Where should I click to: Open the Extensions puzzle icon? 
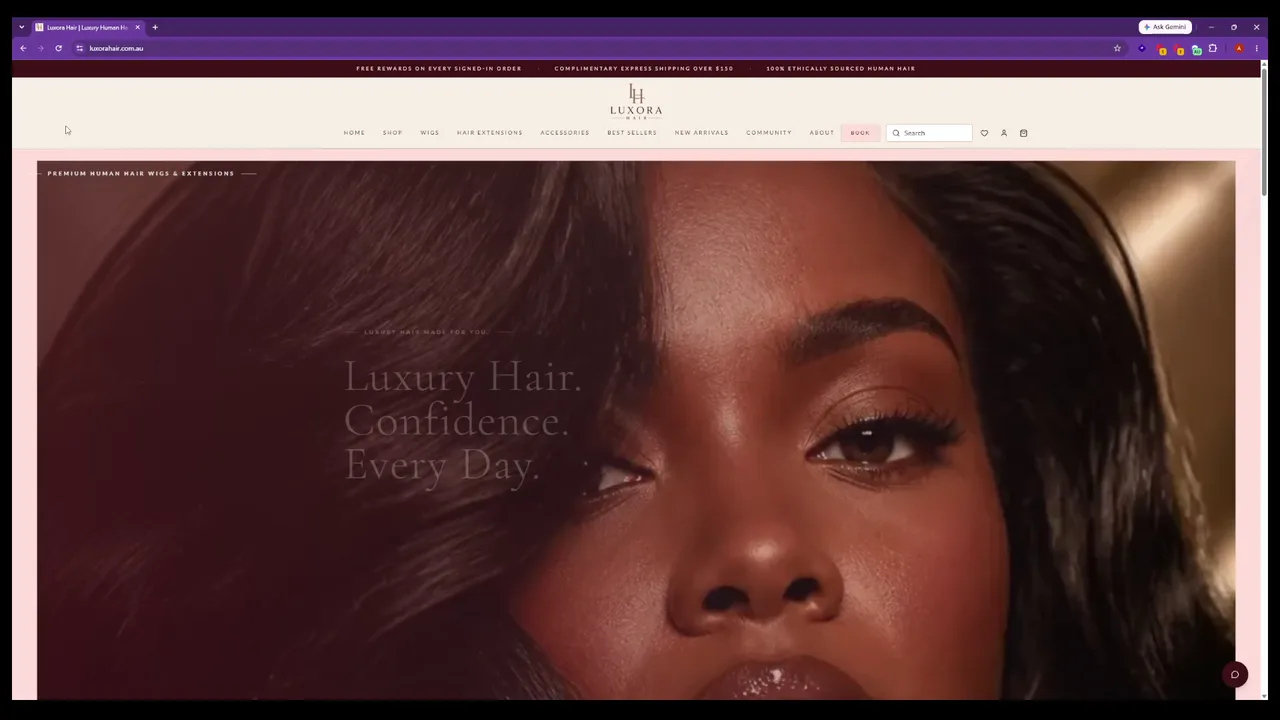pyautogui.click(x=1213, y=48)
